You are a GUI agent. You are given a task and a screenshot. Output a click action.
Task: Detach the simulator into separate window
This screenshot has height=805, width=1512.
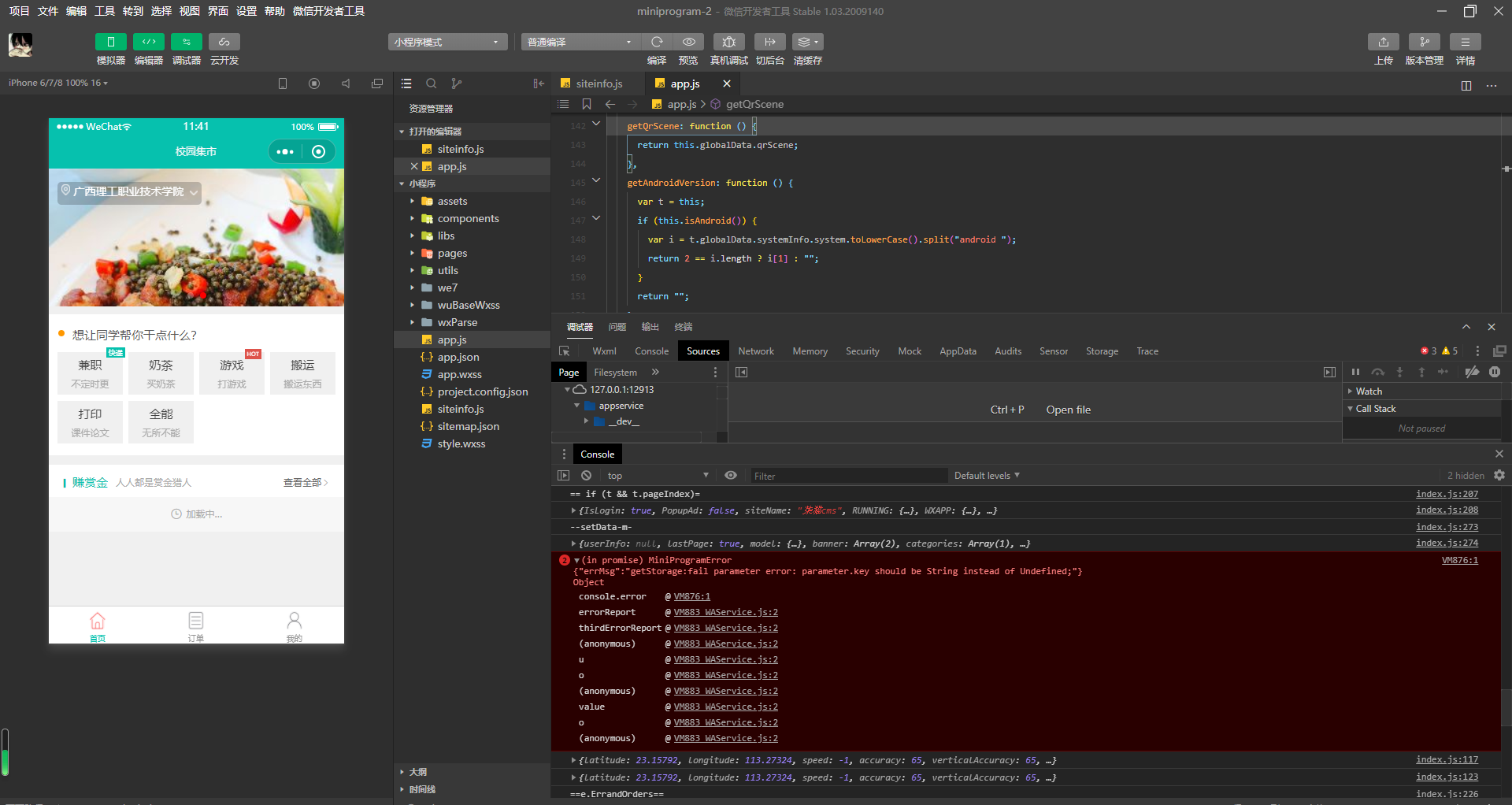[x=377, y=83]
